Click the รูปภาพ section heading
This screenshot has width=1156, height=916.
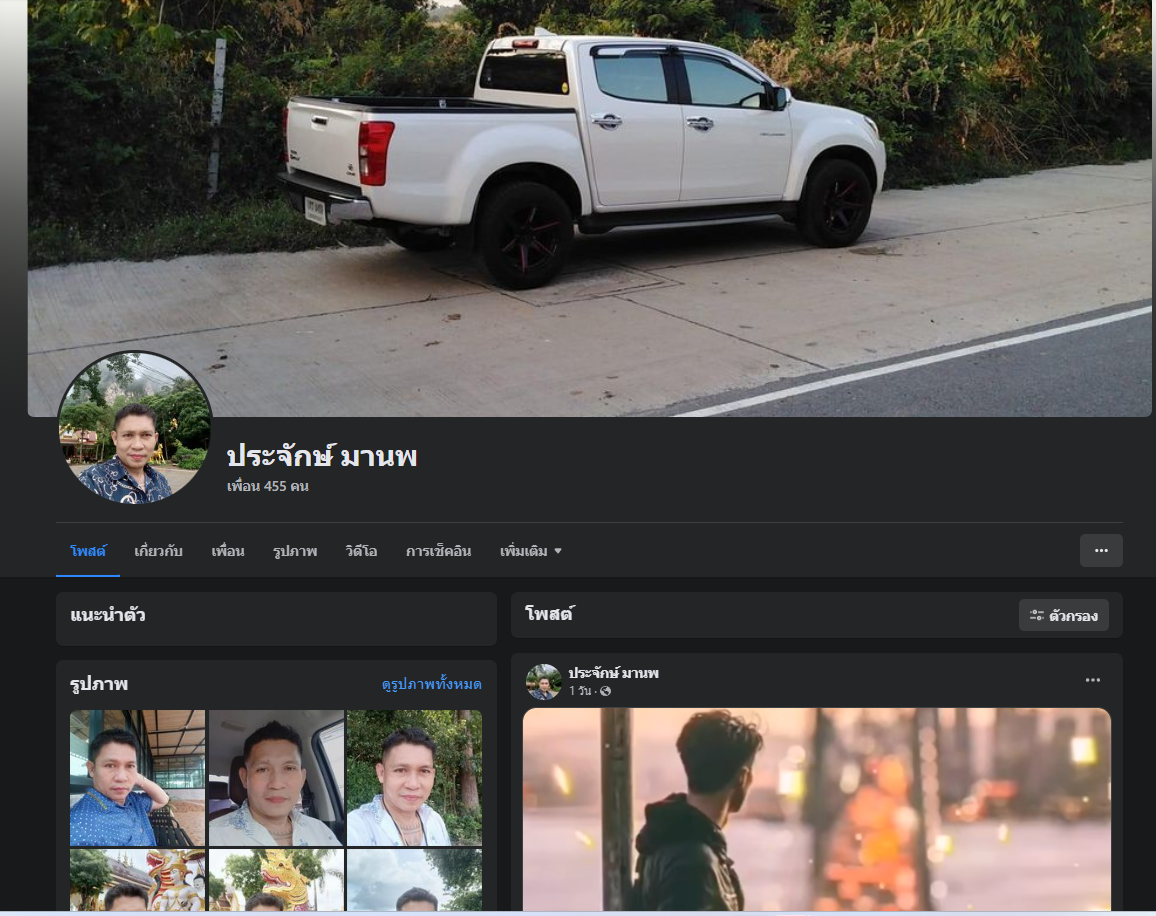point(99,684)
